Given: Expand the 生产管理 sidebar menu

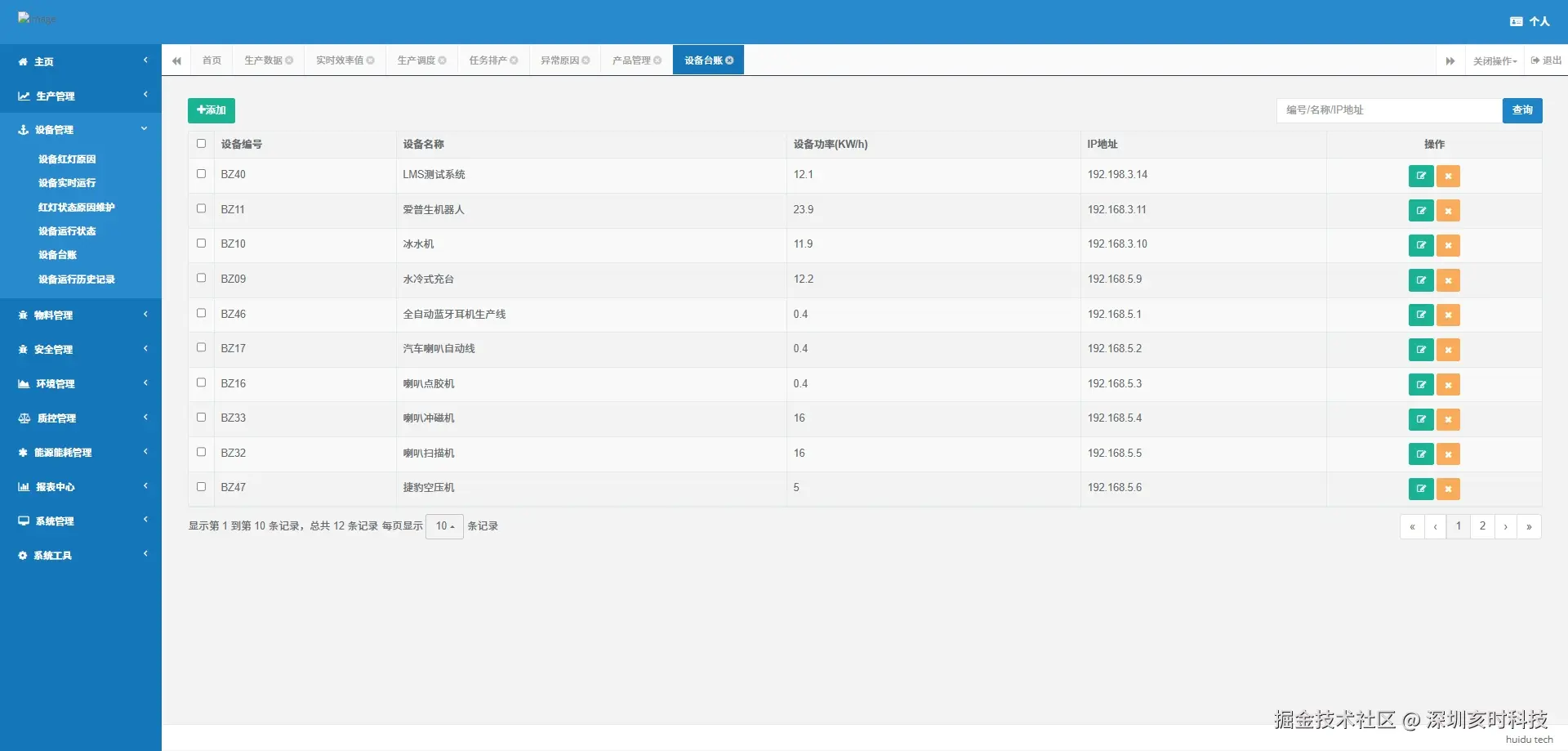Looking at the screenshot, I should (81, 96).
